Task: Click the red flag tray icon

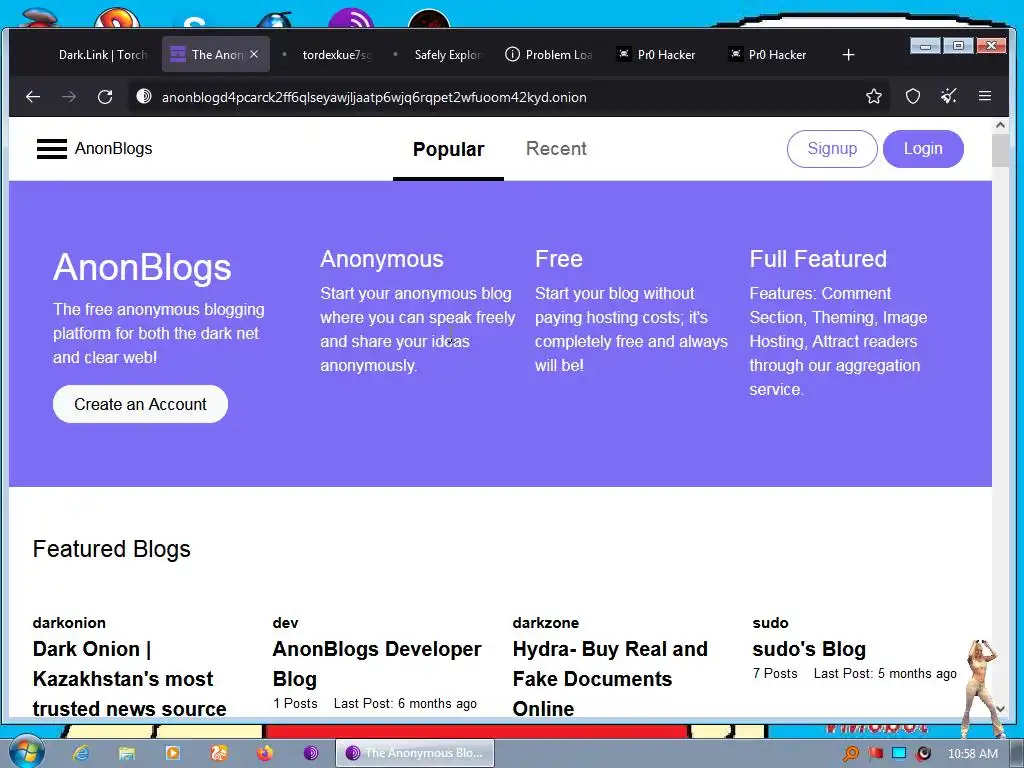Action: [875, 753]
